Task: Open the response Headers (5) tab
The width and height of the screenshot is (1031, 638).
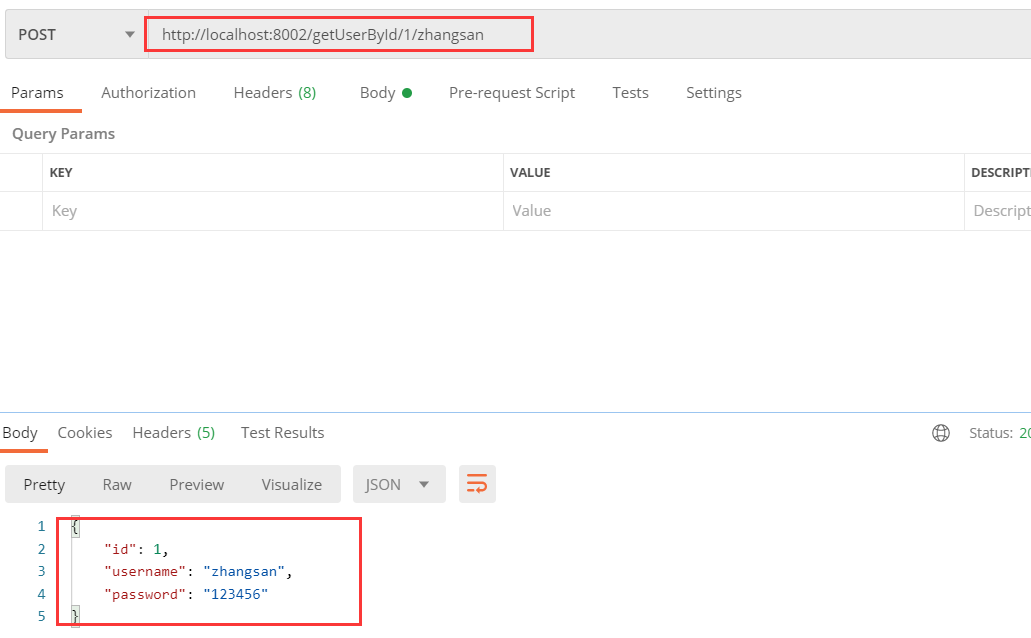Action: pos(174,433)
